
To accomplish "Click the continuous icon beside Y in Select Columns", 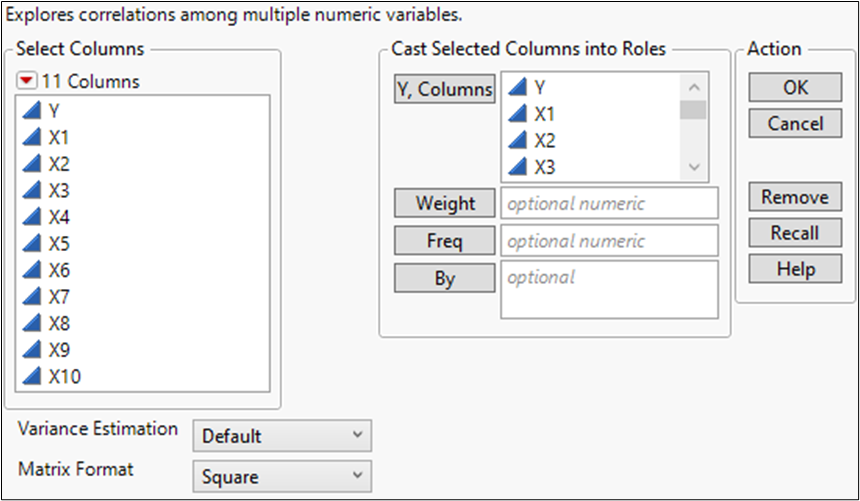I will [x=32, y=111].
